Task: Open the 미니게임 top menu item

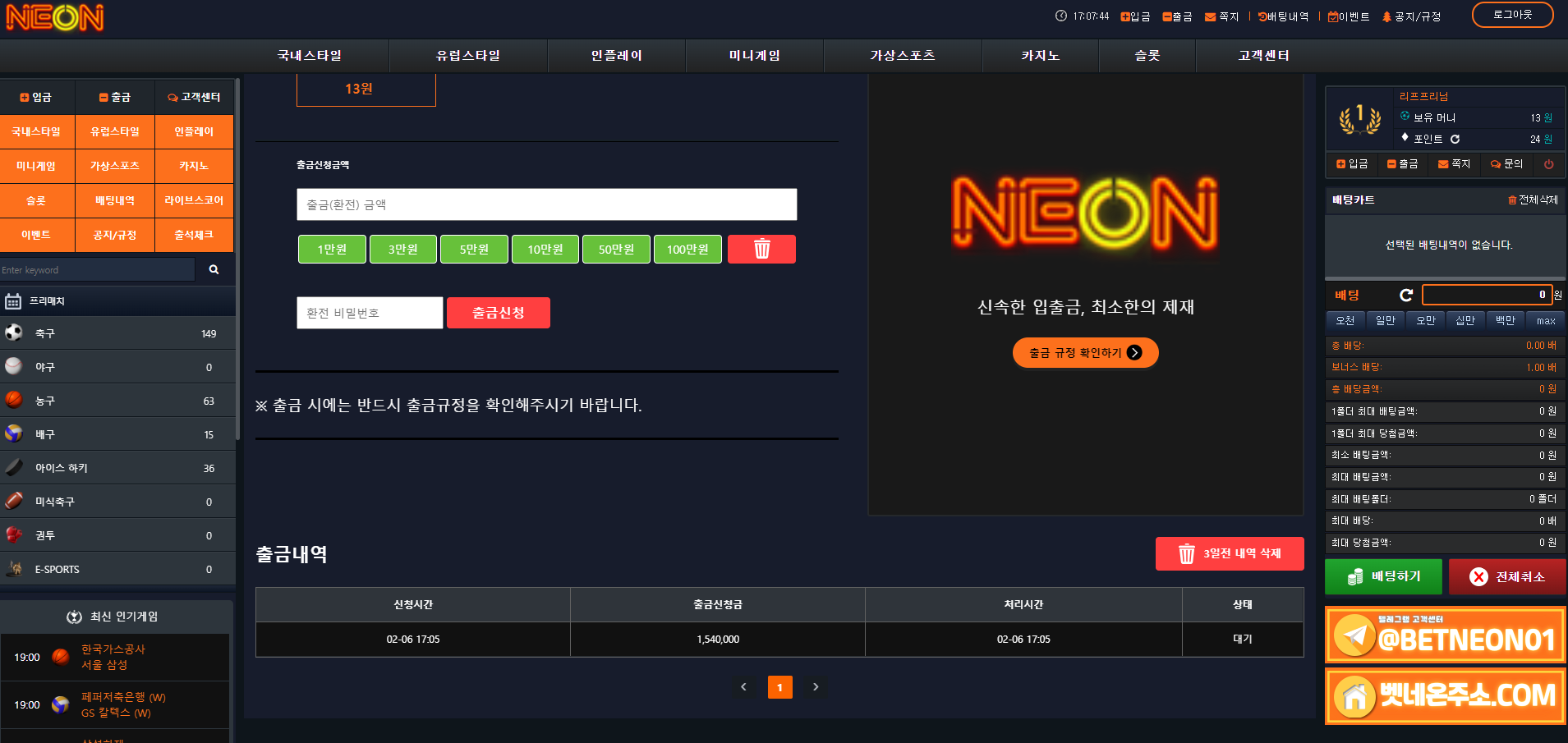Action: pos(754,56)
